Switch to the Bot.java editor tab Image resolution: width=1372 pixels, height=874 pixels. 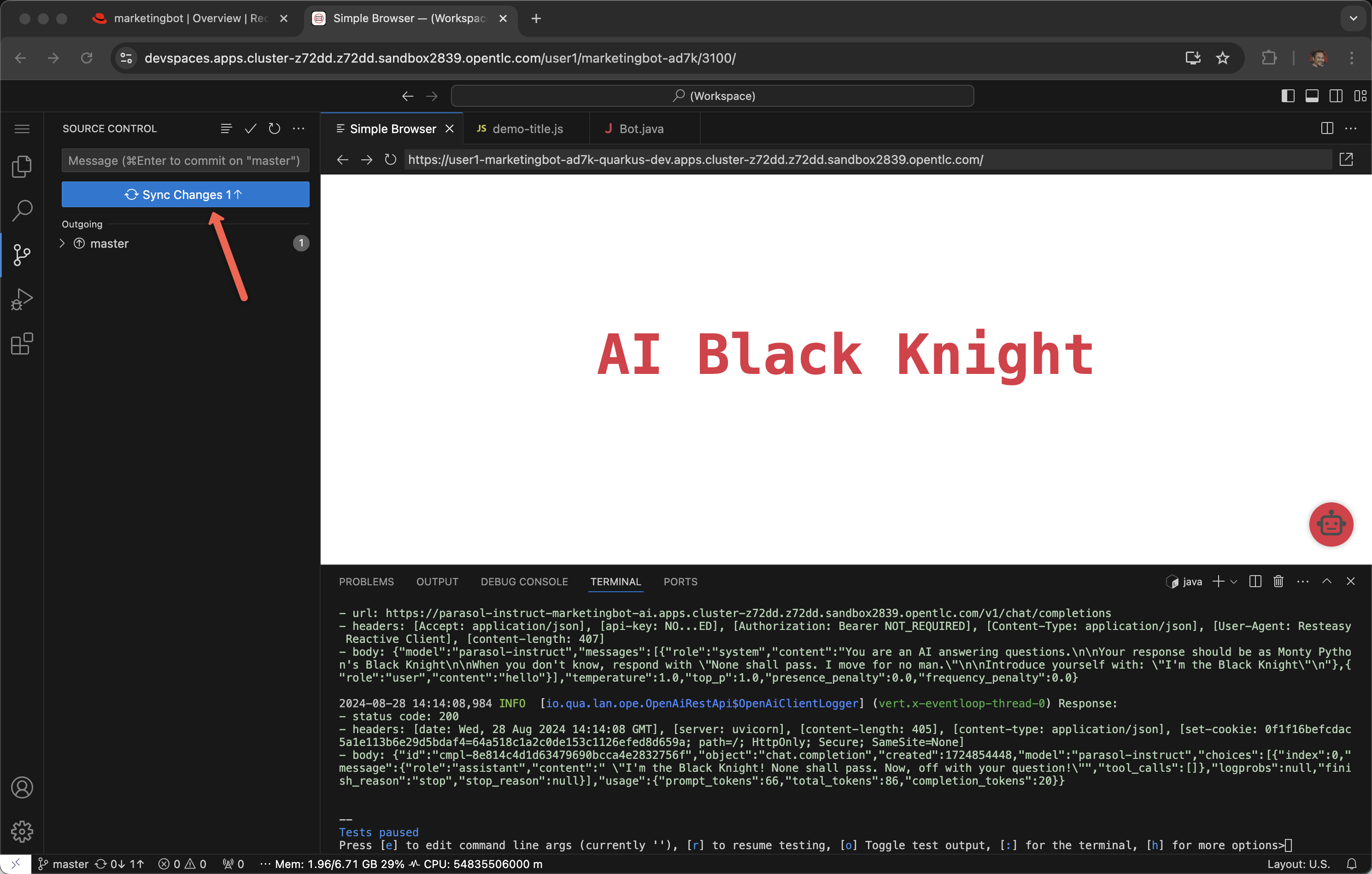pos(640,128)
